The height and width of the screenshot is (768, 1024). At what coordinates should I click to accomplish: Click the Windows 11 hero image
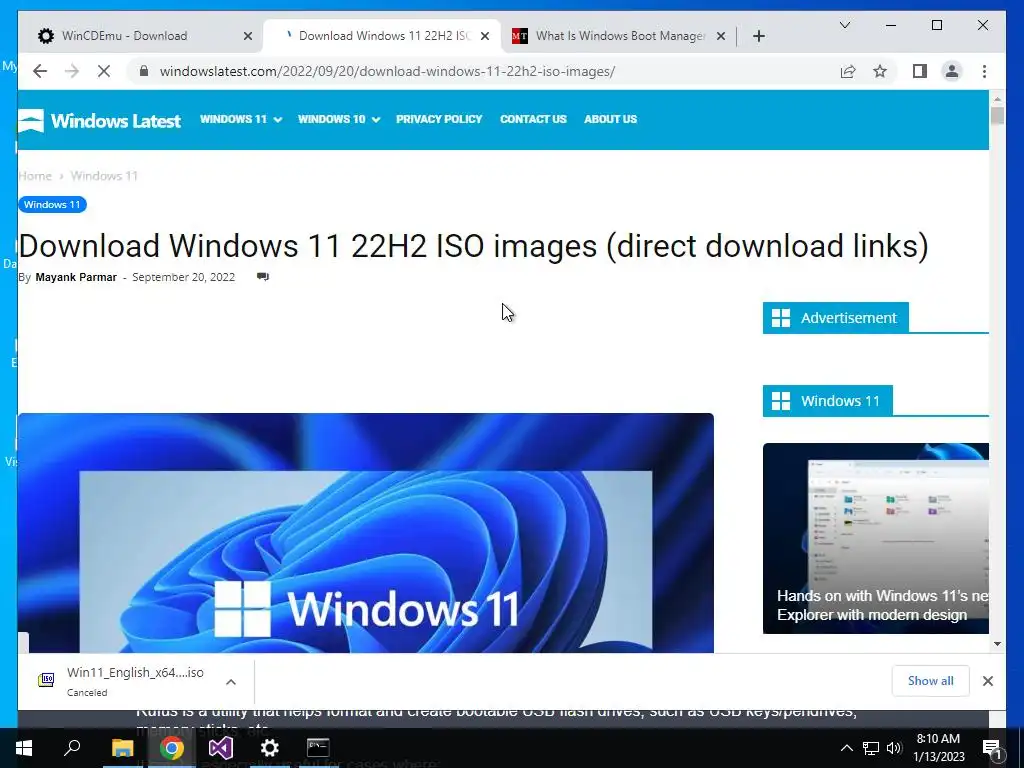click(x=366, y=533)
